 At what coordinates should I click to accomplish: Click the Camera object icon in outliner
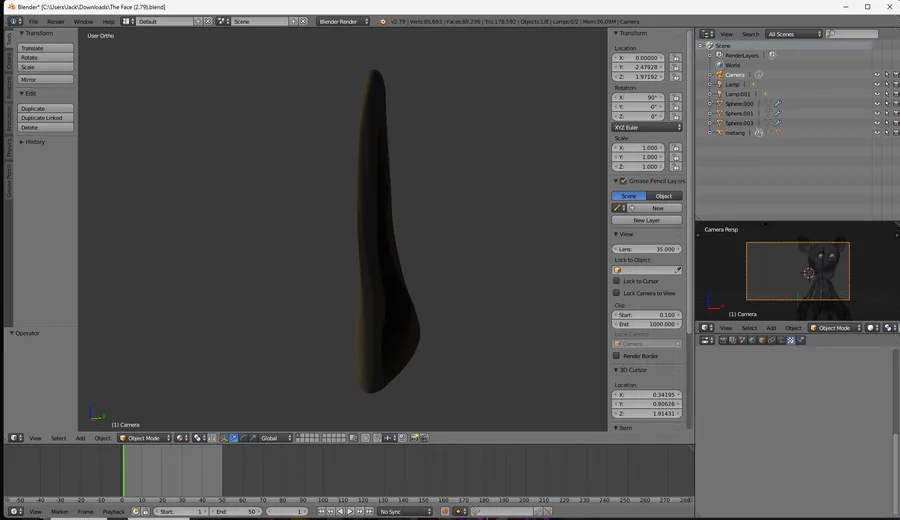(719, 75)
